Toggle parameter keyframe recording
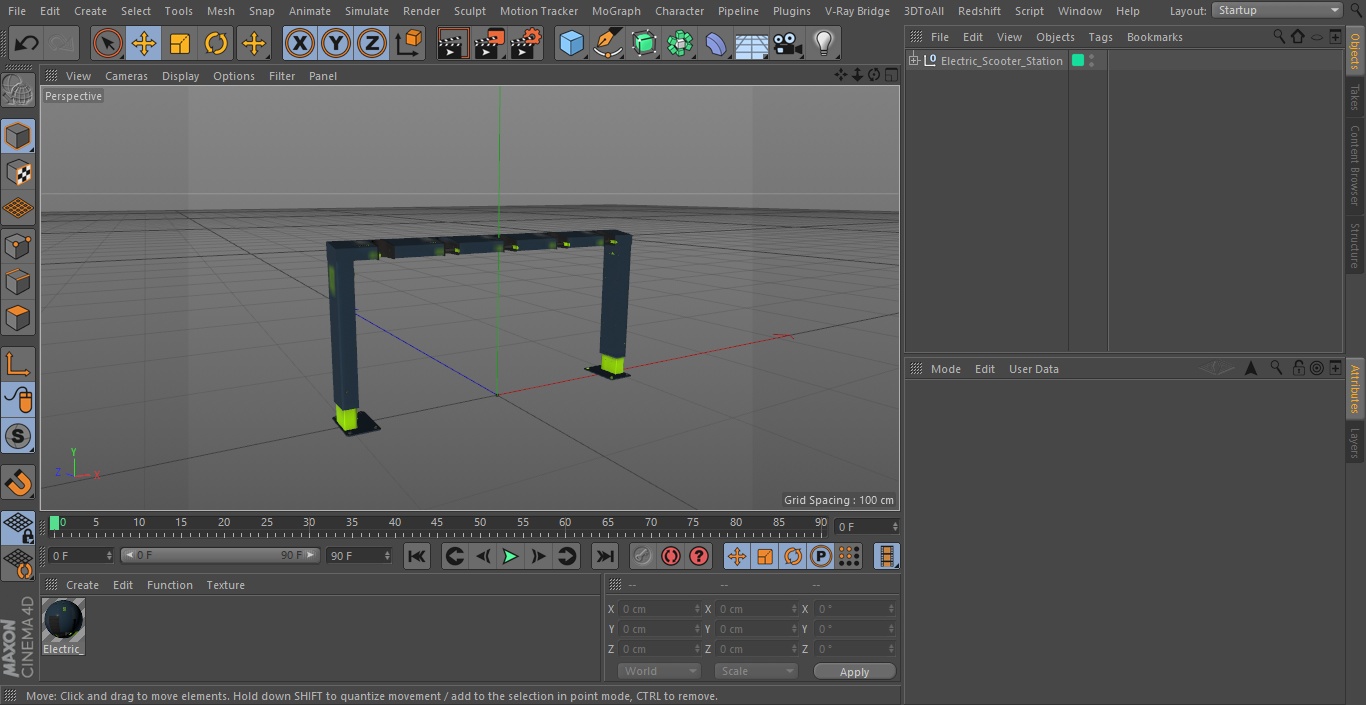Screen dimensions: 1366x705 click(821, 556)
